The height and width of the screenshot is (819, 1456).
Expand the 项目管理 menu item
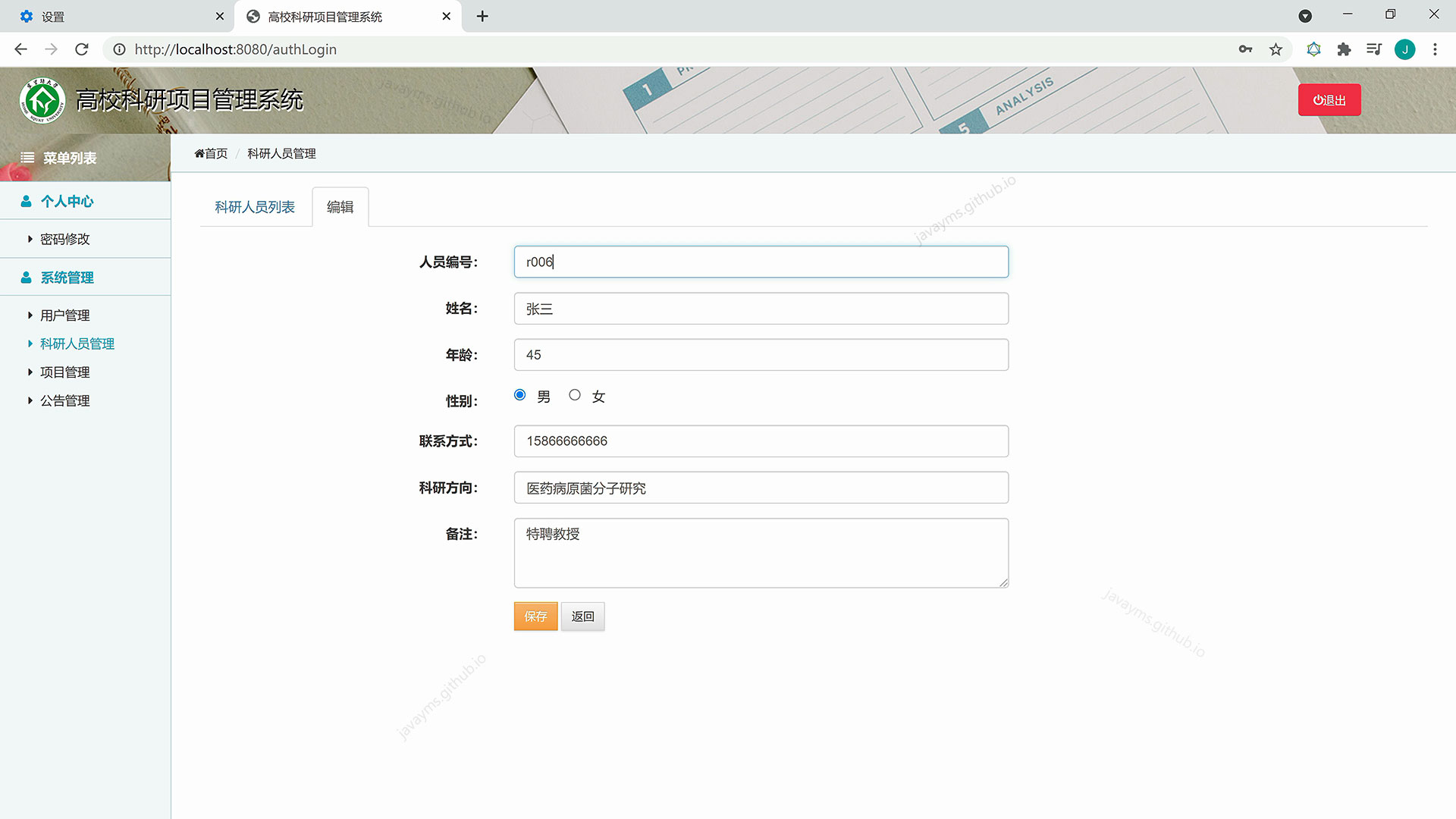coord(64,372)
